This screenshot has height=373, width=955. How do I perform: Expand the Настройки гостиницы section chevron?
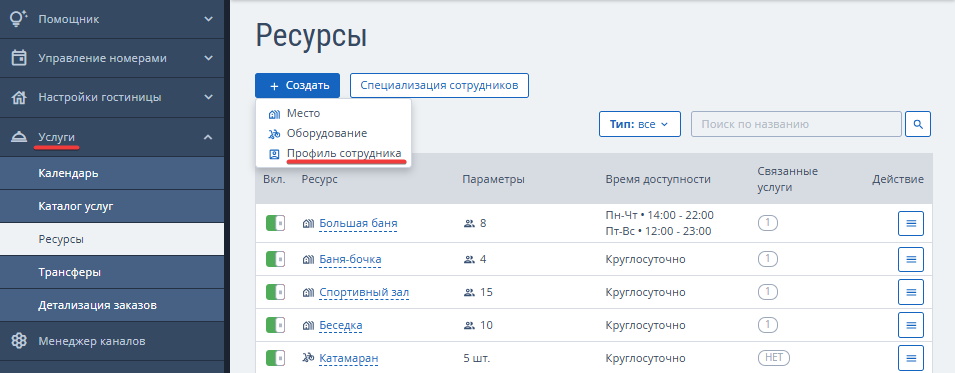tap(208, 97)
